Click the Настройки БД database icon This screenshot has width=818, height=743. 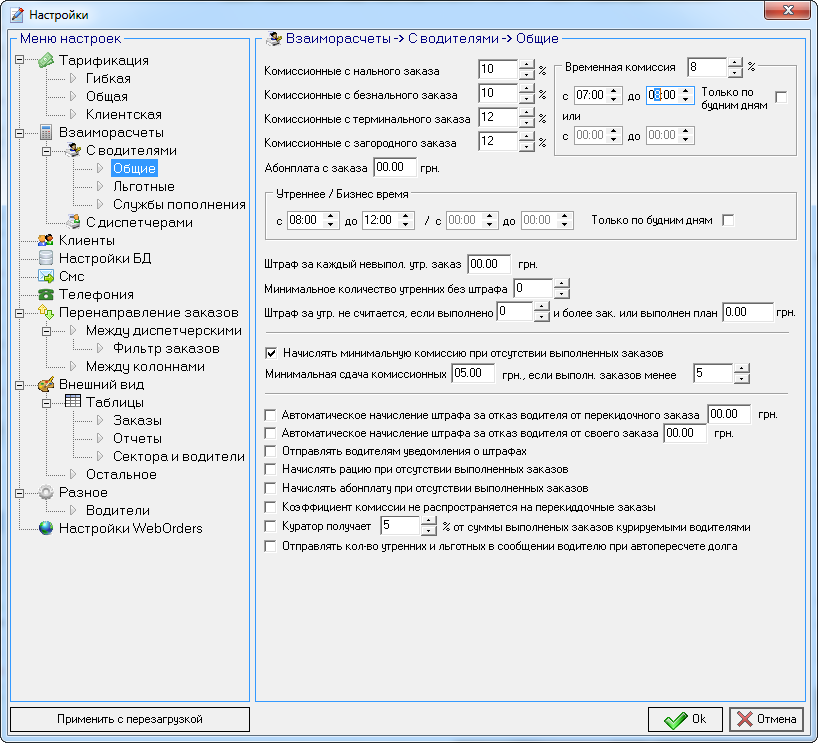pos(46,258)
